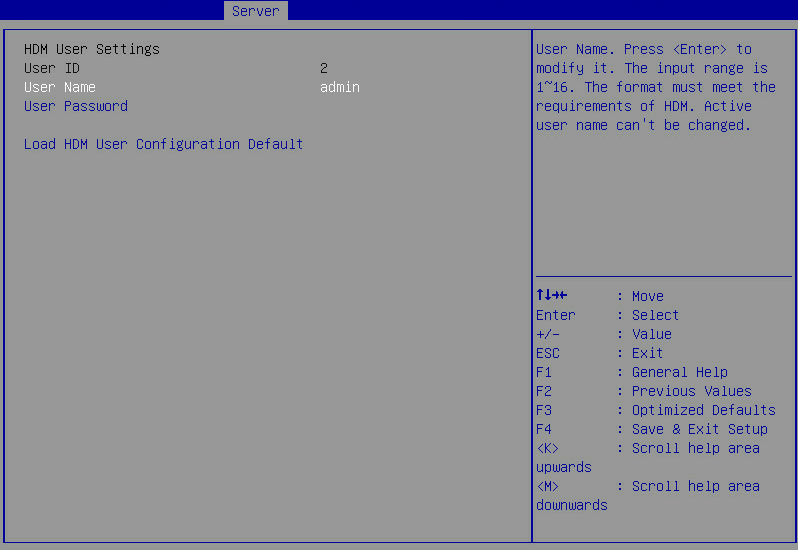Click the F1 General Help hint
Viewport: 798px width, 550px height.
click(x=632, y=372)
